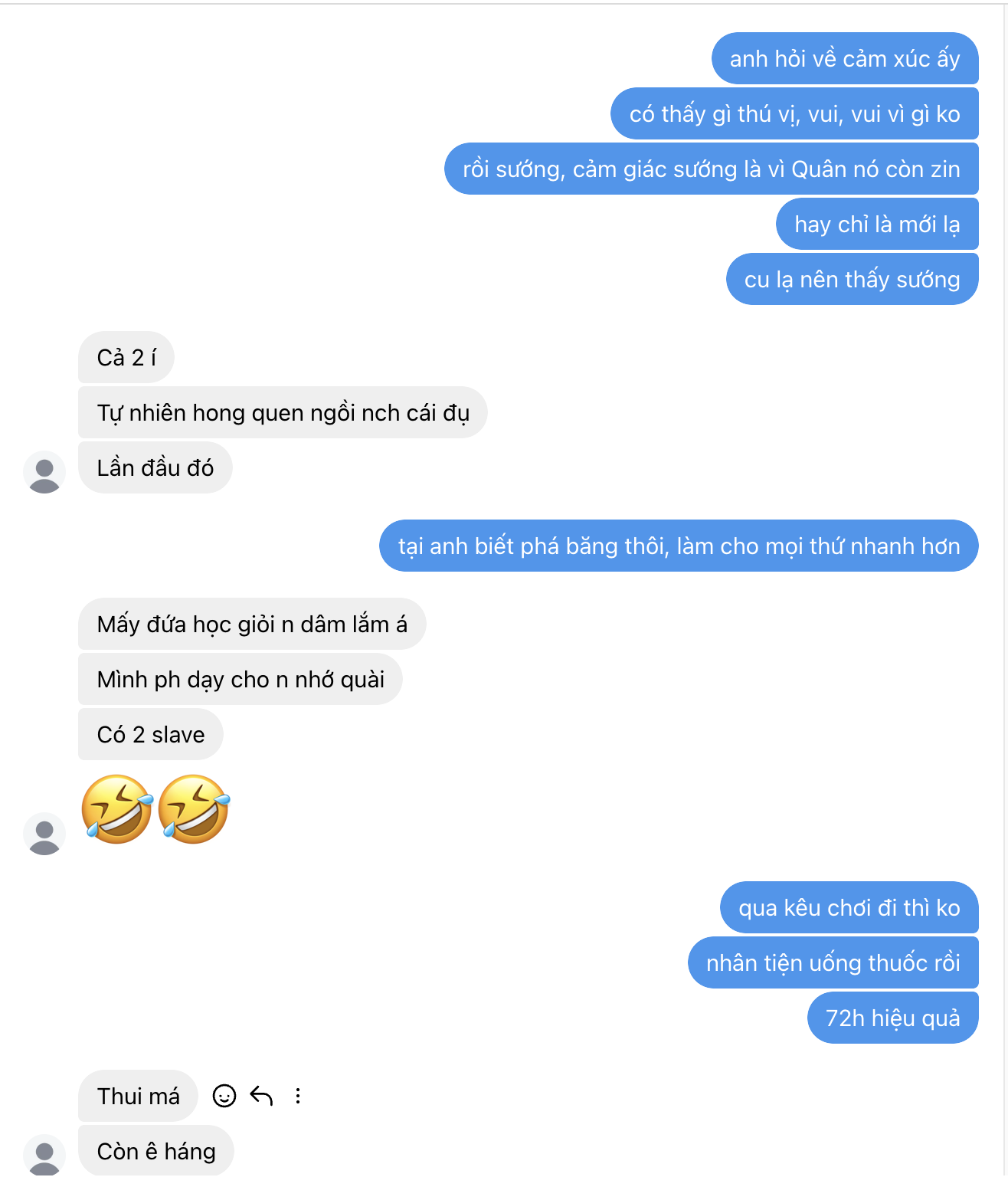Open emoji reaction picker for message
This screenshot has width=1008, height=1200.
tap(224, 1096)
